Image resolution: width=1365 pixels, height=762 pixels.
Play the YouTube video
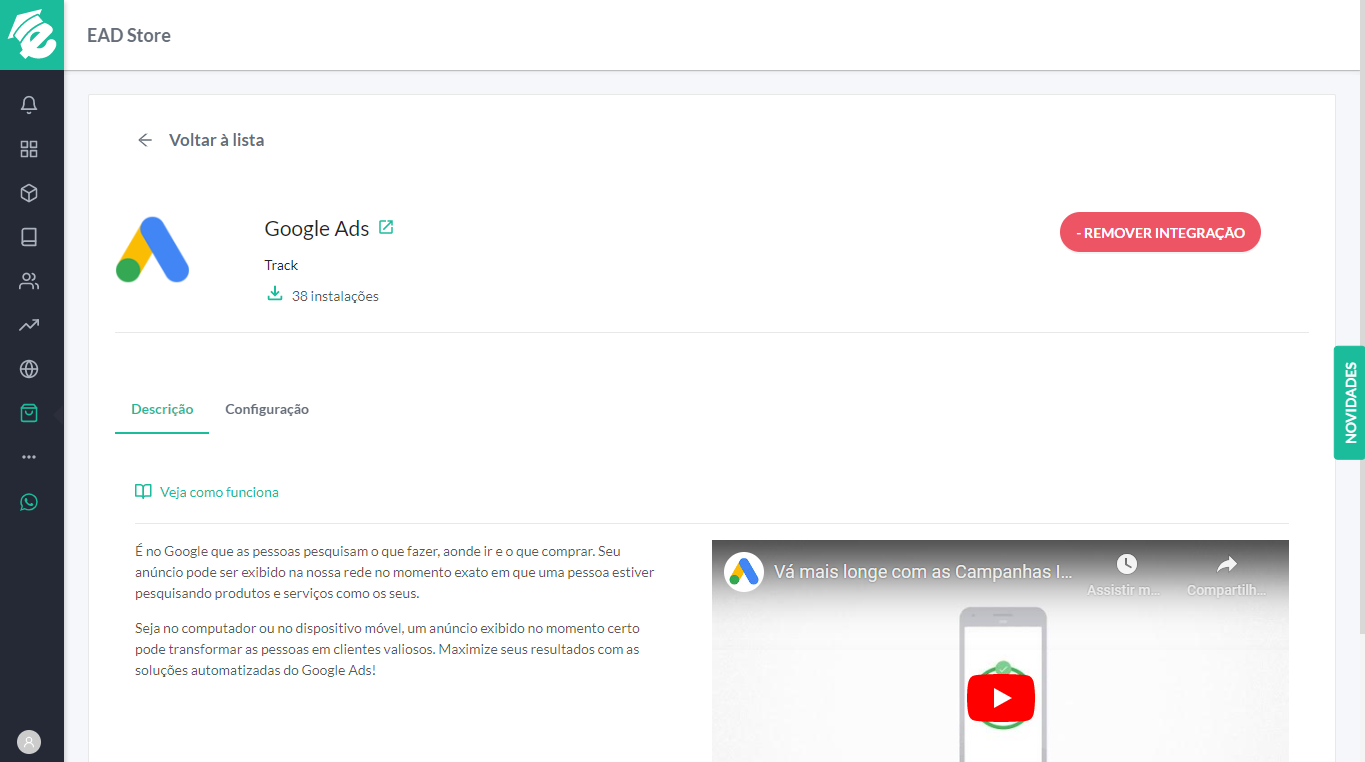pyautogui.click(x=1000, y=697)
